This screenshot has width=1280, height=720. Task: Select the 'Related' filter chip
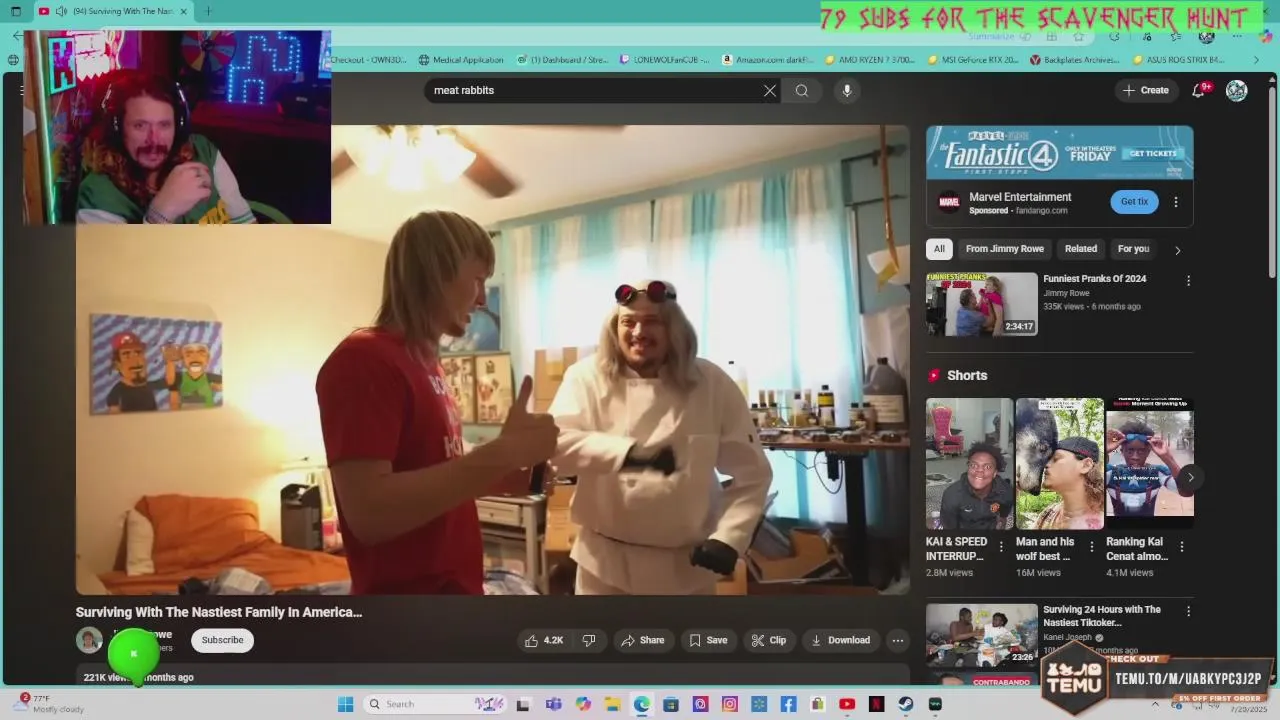(1080, 249)
